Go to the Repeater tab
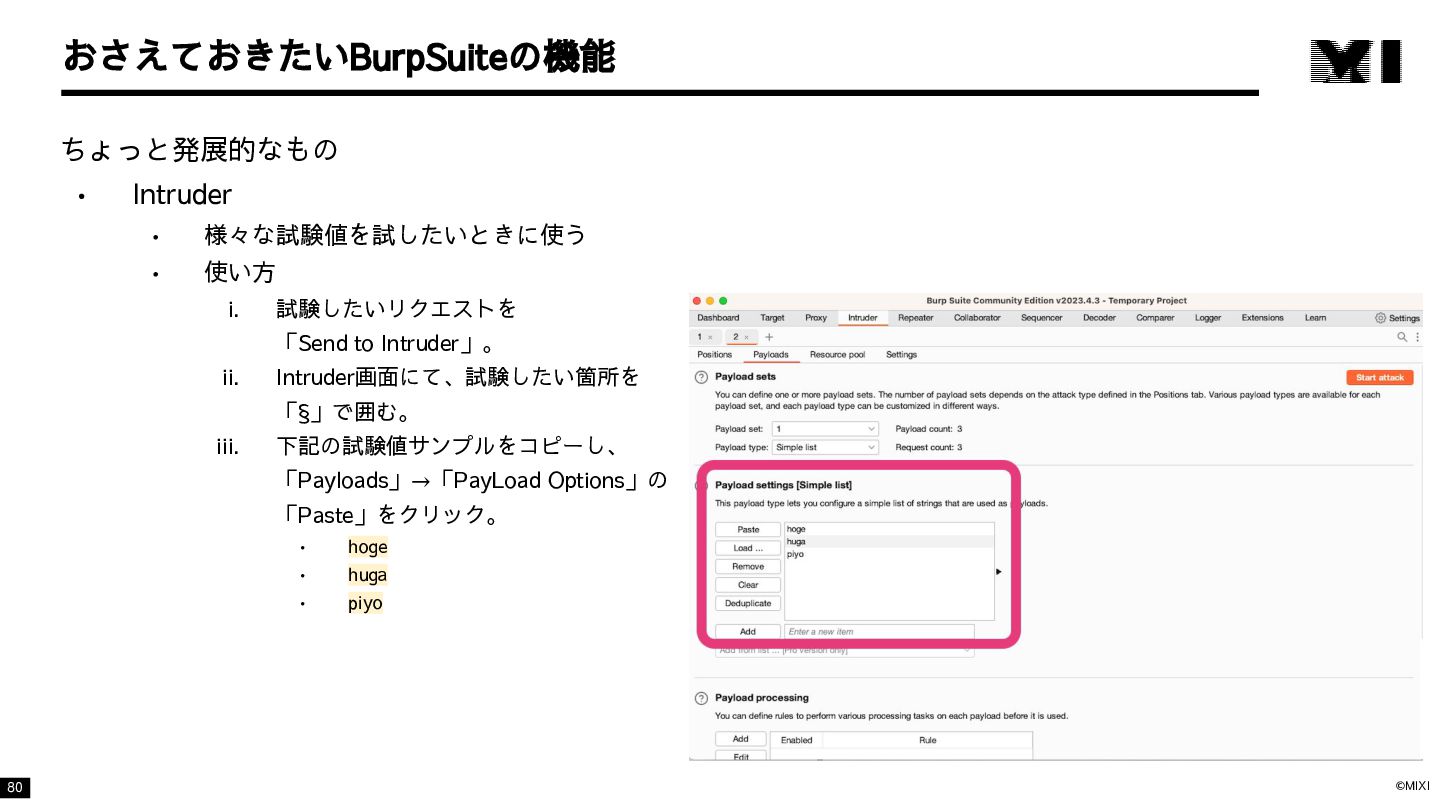 [x=915, y=318]
